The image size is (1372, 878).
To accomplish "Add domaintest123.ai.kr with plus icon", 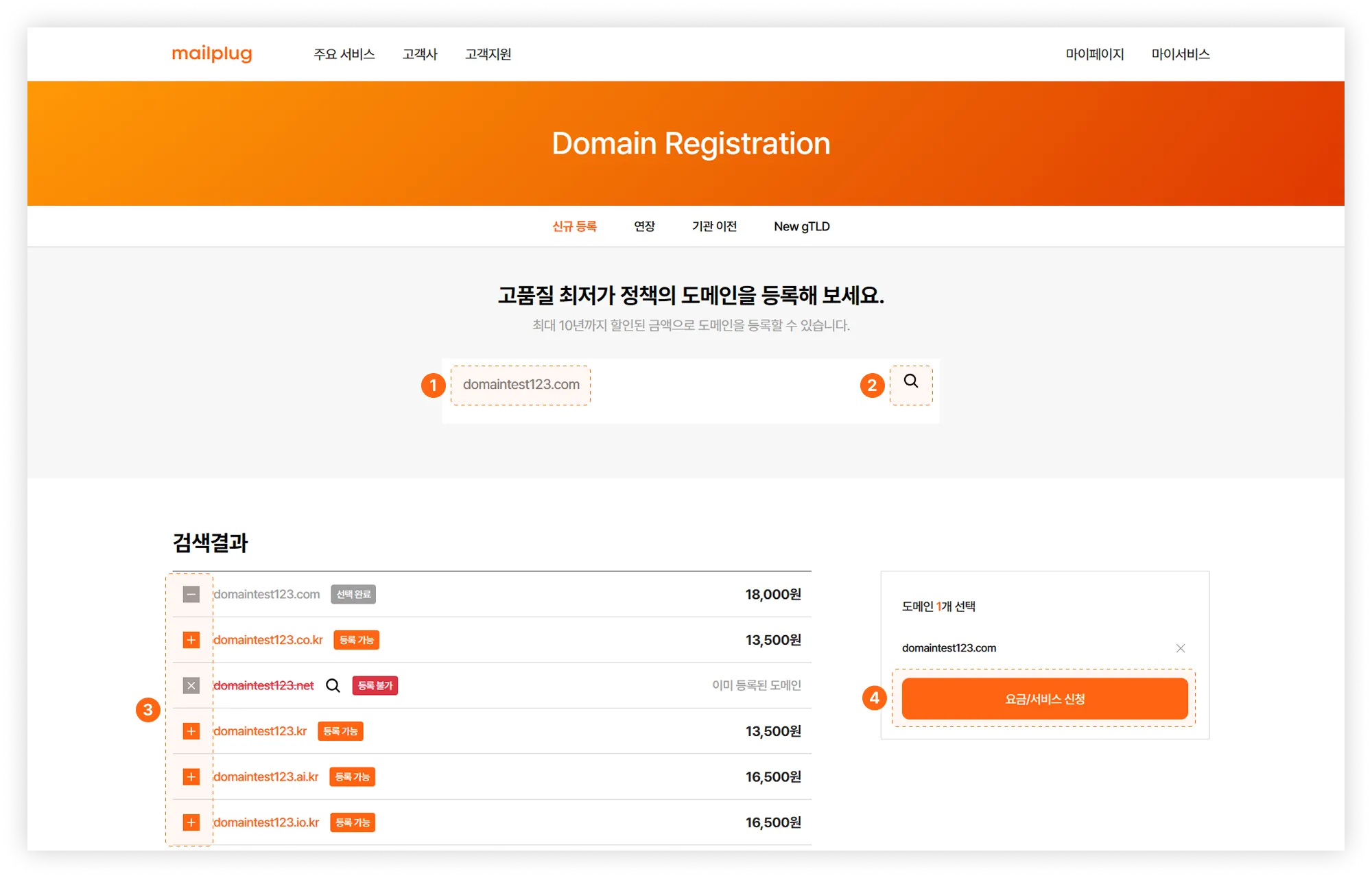I will point(191,776).
